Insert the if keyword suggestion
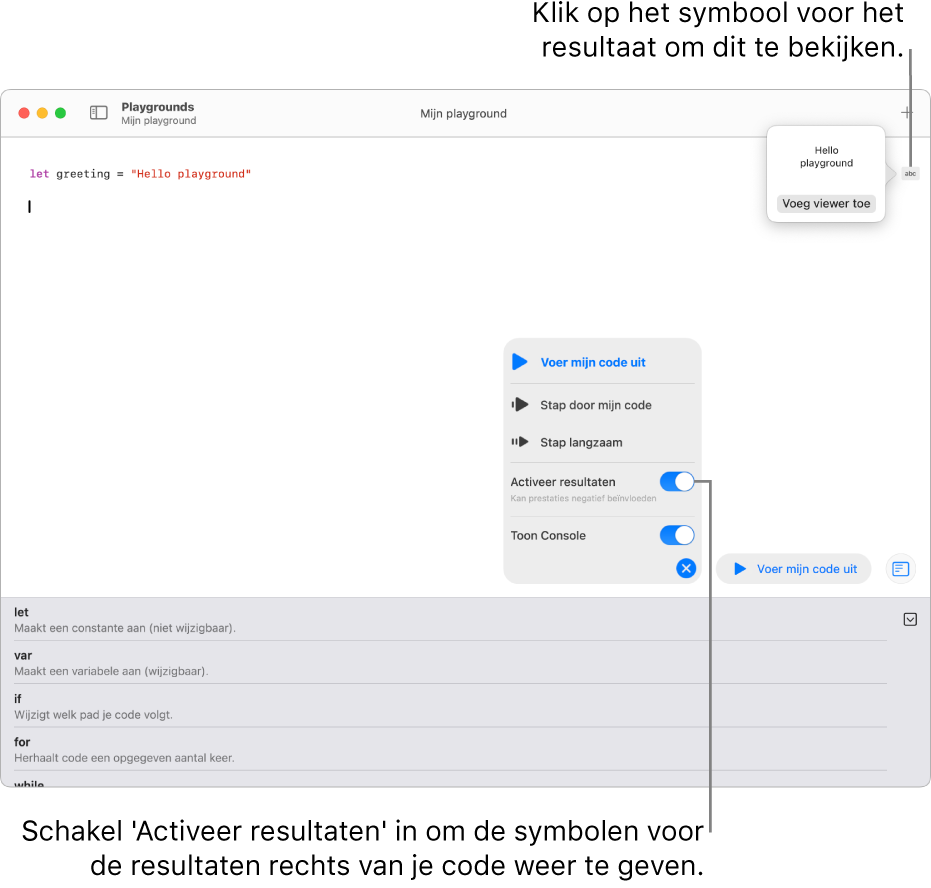 coord(450,706)
